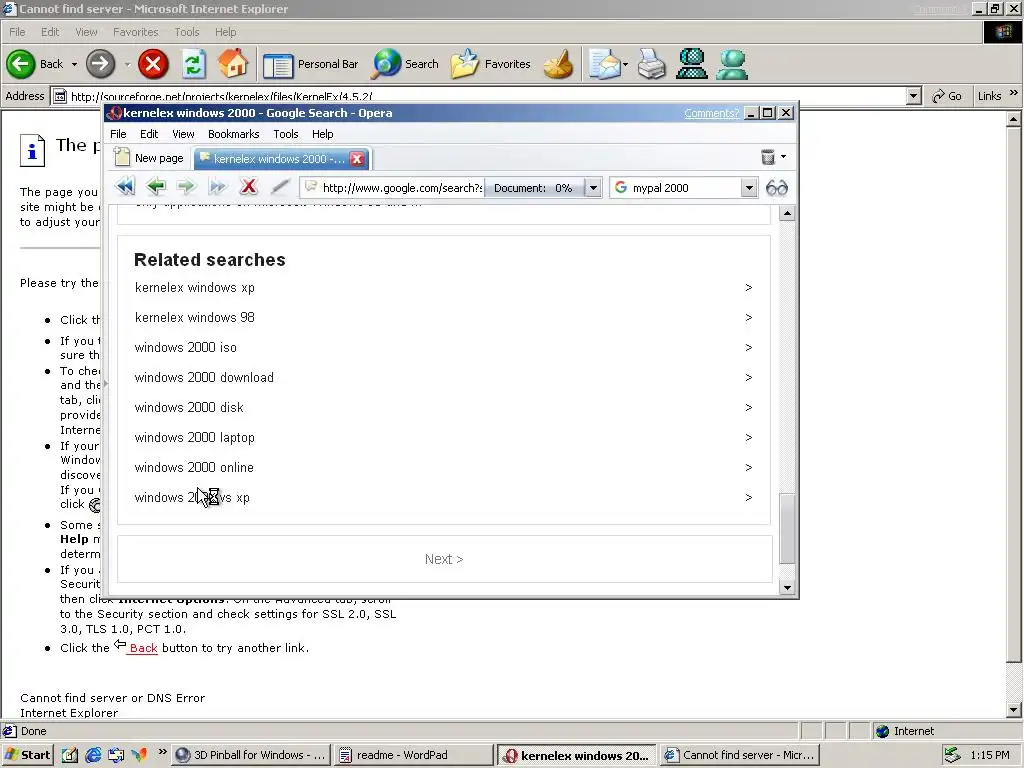Viewport: 1024px width, 768px height.
Task: Click Opera's Forward arrow button
Action: pyautogui.click(x=187, y=187)
